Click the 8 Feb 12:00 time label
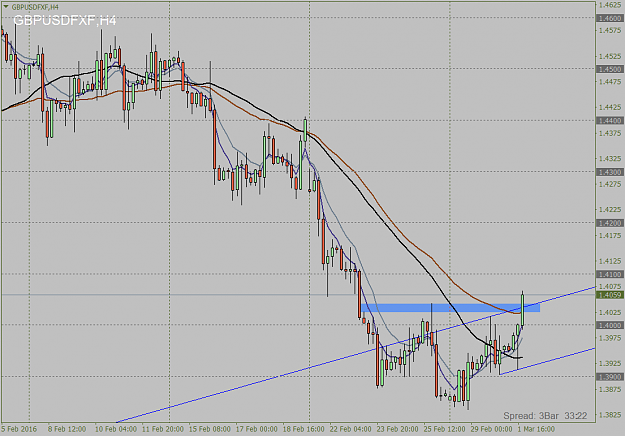625x436 pixels. (x=67, y=429)
